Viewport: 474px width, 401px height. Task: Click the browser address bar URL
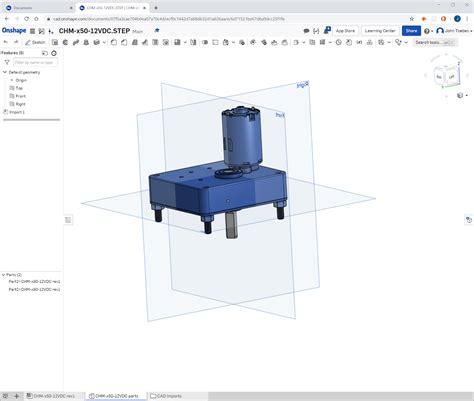(168, 19)
